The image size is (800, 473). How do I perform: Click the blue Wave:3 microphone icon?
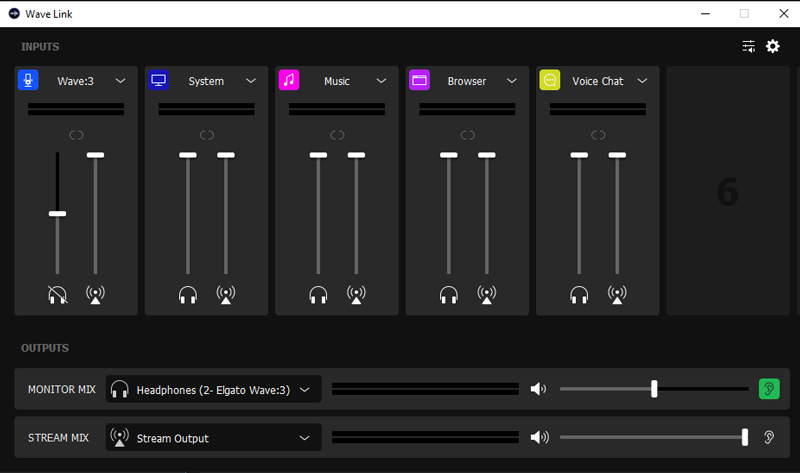[28, 81]
